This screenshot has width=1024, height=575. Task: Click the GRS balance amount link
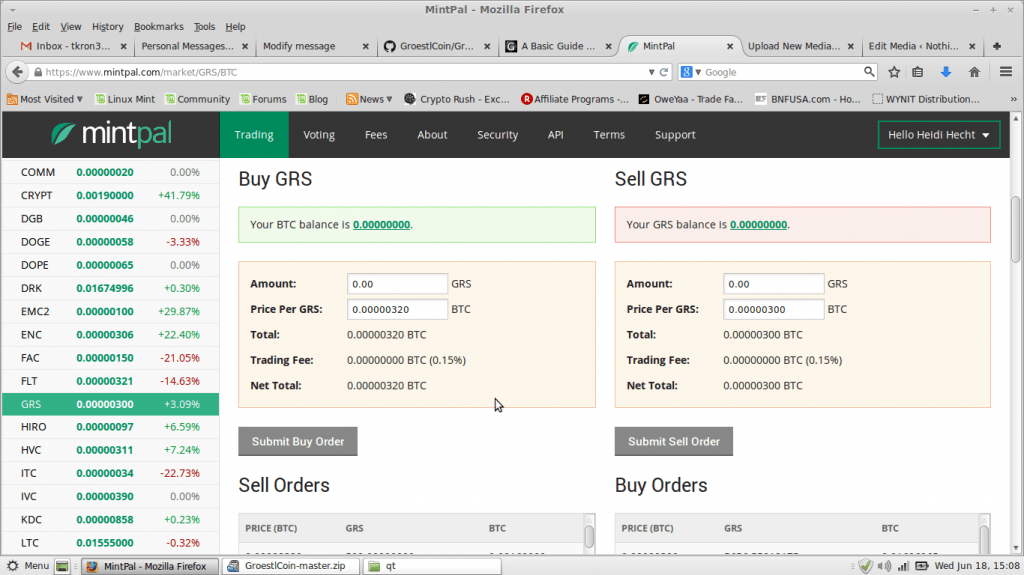758,225
